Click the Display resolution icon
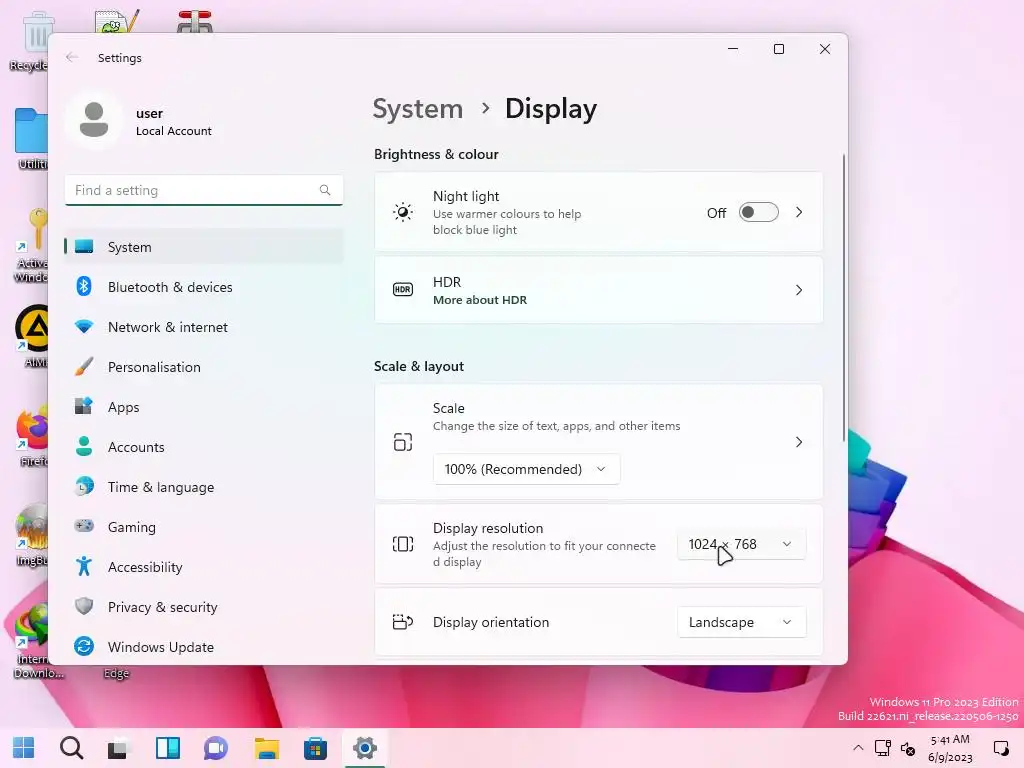 (403, 544)
